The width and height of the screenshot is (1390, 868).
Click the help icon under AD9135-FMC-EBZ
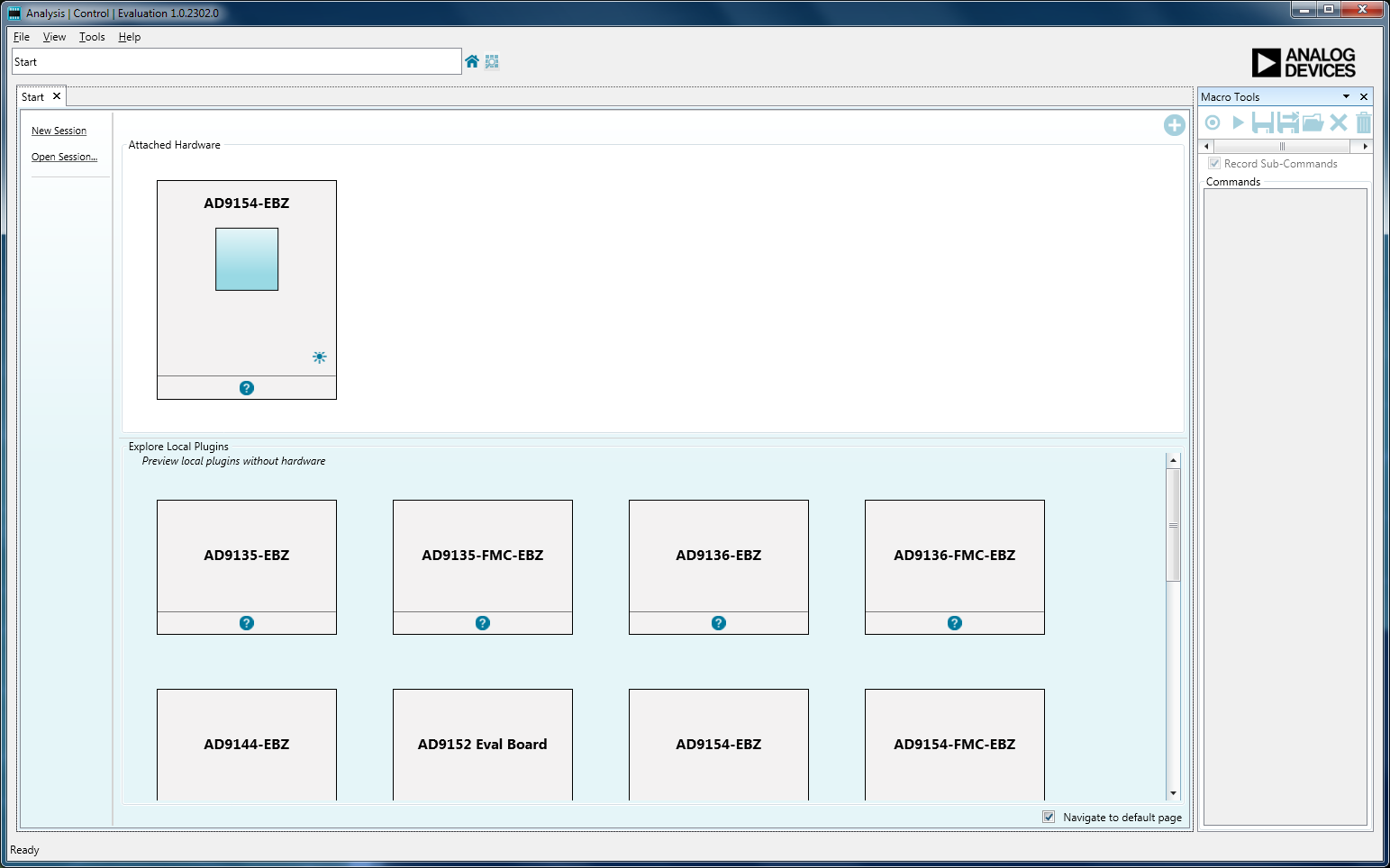483,623
